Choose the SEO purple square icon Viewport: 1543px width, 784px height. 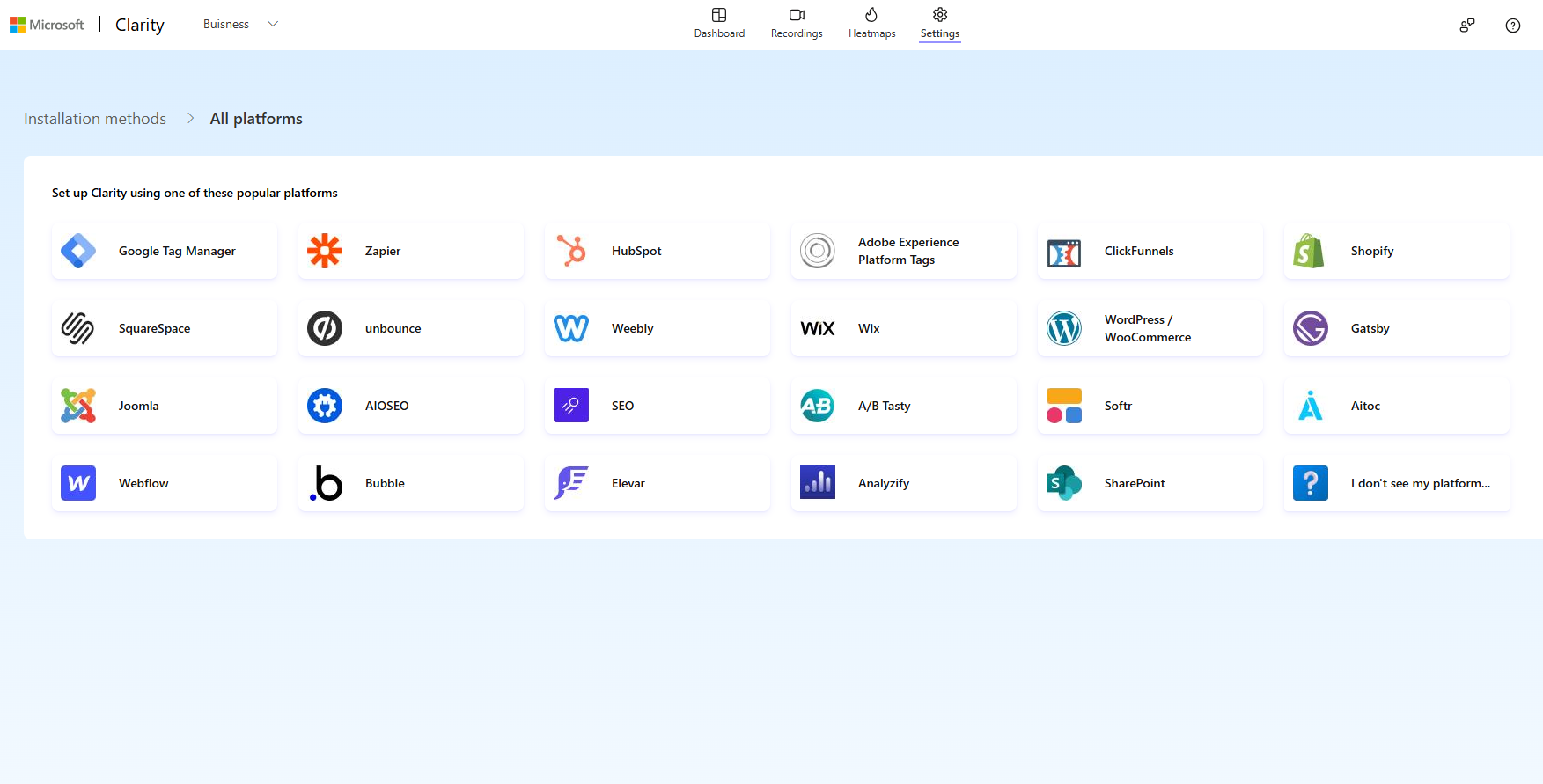click(571, 406)
